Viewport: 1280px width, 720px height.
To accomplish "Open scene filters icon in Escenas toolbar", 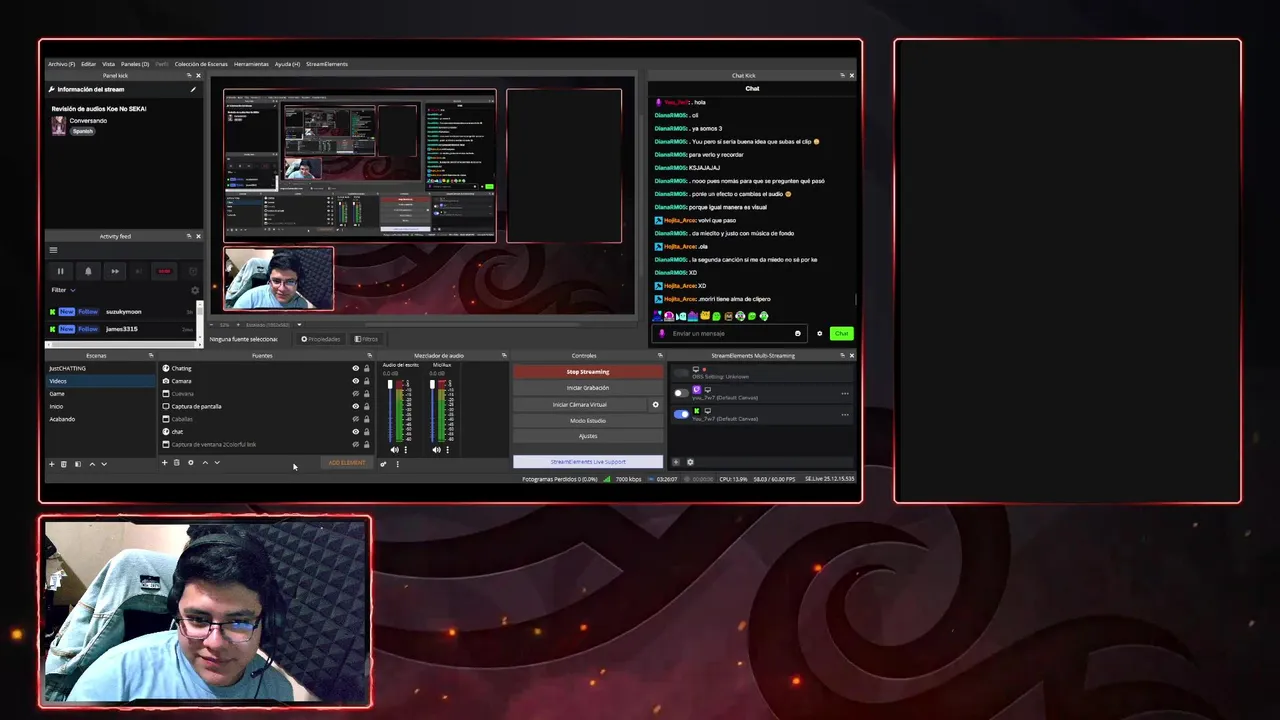I will 77,464.
